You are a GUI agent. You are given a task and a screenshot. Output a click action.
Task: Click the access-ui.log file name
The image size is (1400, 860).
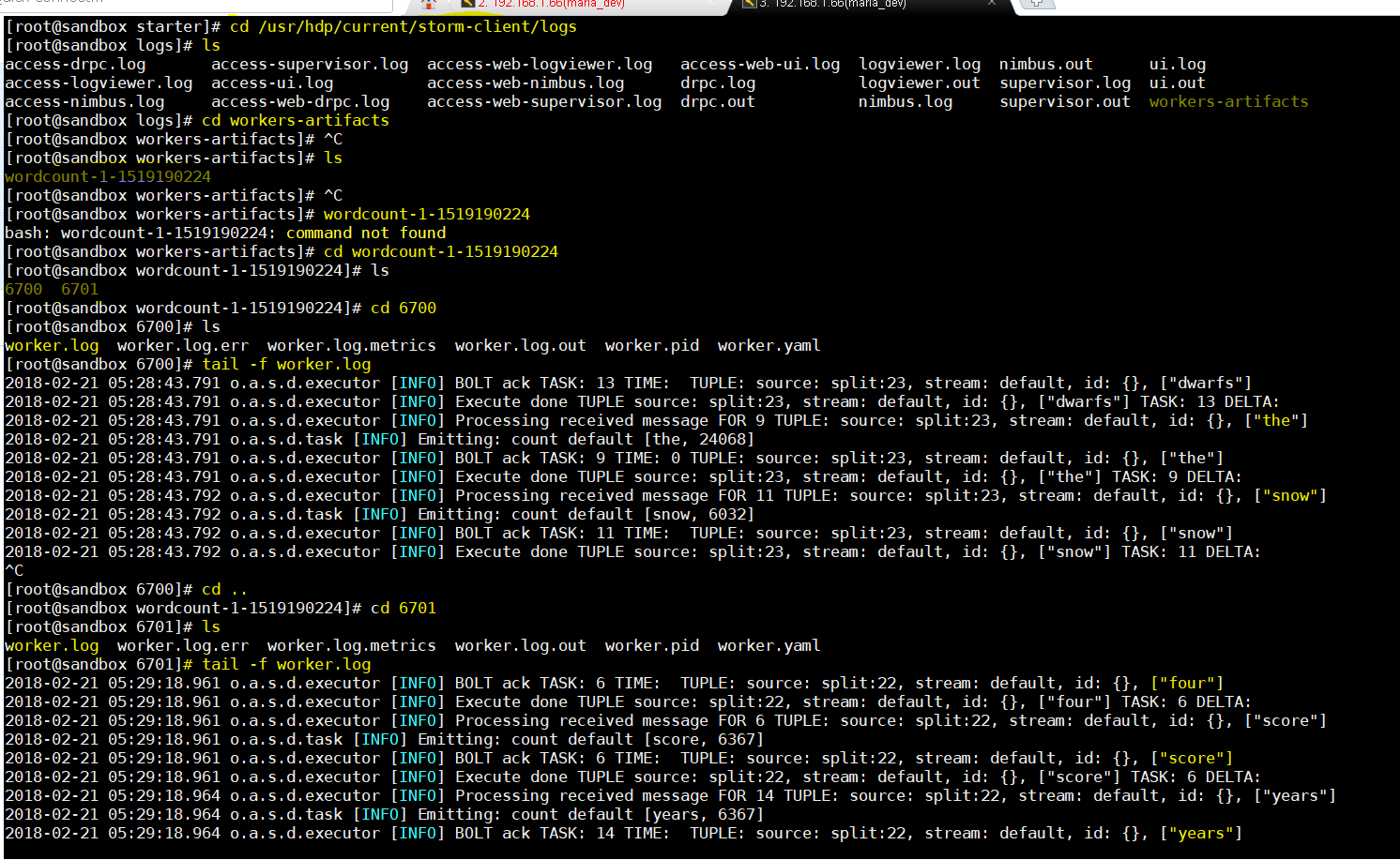(x=272, y=83)
